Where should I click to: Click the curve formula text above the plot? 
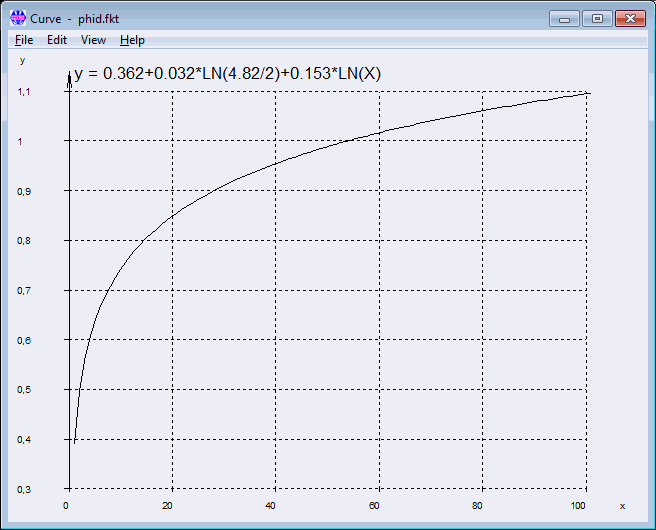pyautogui.click(x=228, y=74)
